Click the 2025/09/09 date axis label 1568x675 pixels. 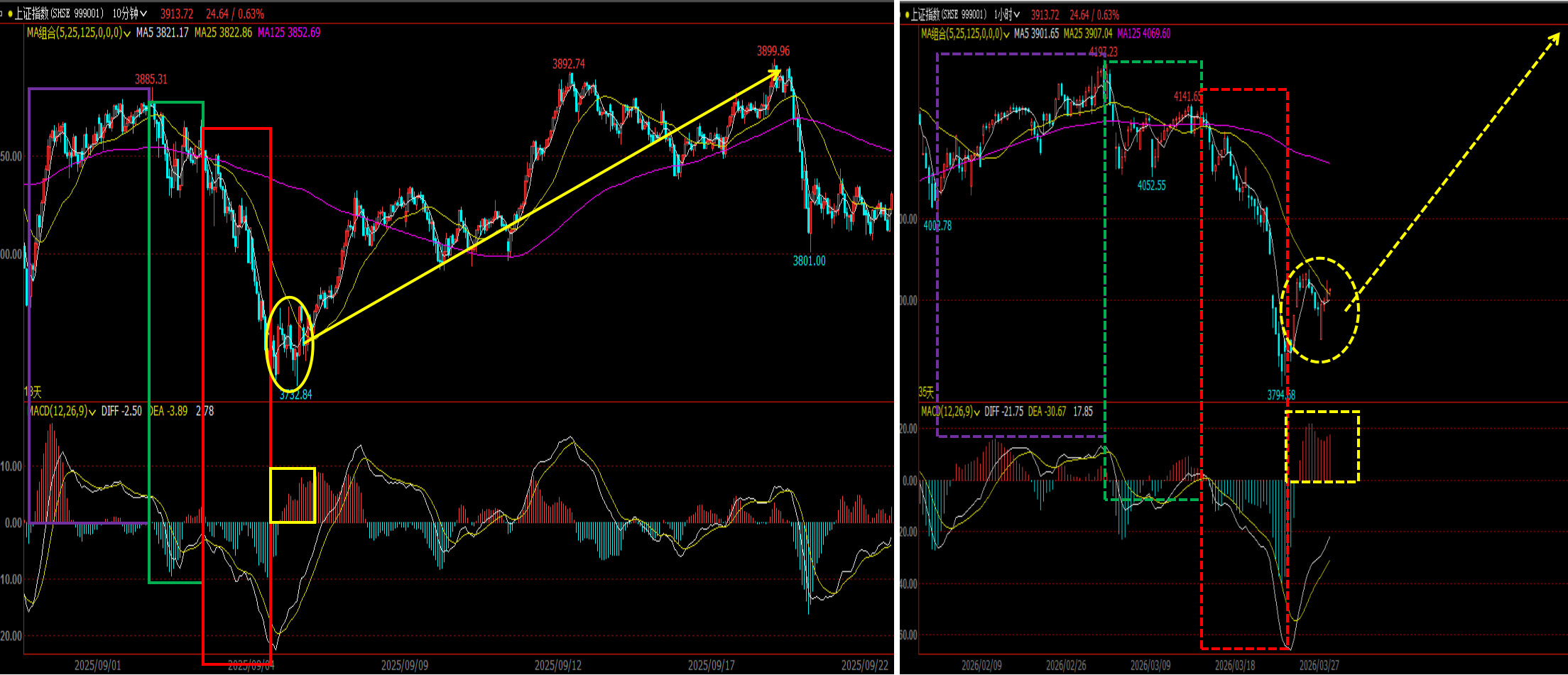(405, 665)
